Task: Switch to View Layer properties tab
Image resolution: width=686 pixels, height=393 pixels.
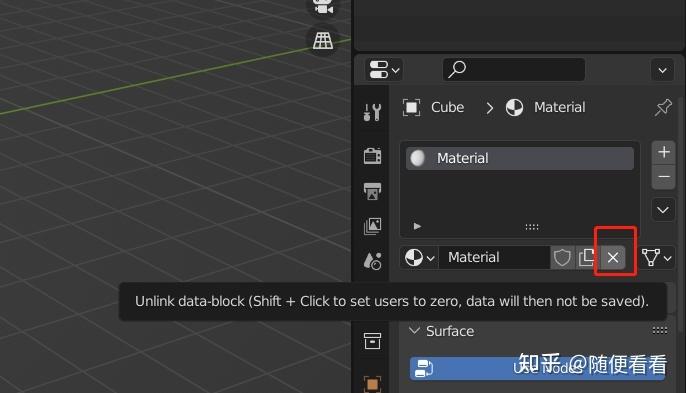Action: click(372, 226)
